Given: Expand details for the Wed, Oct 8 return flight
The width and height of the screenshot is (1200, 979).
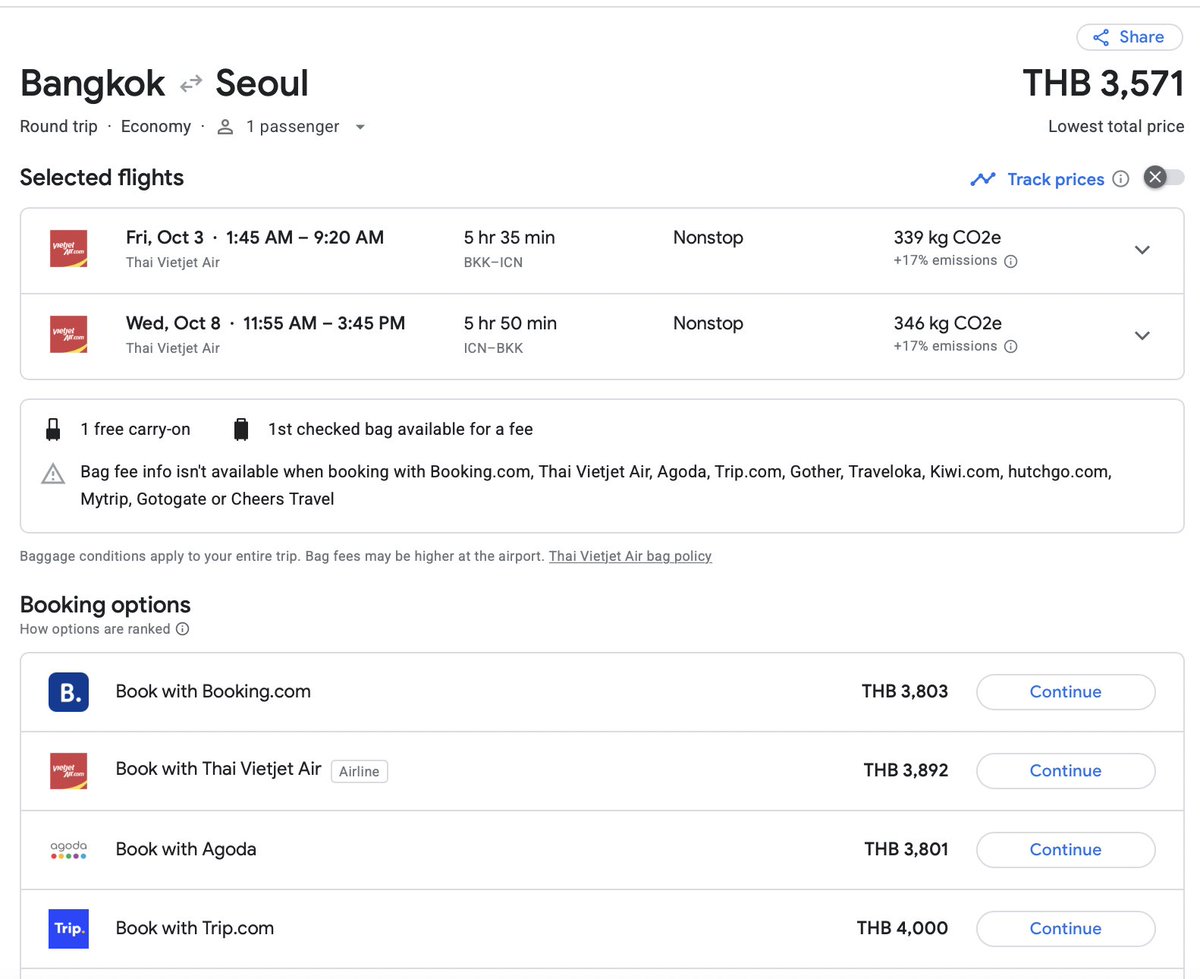Looking at the screenshot, I should pyautogui.click(x=1142, y=335).
